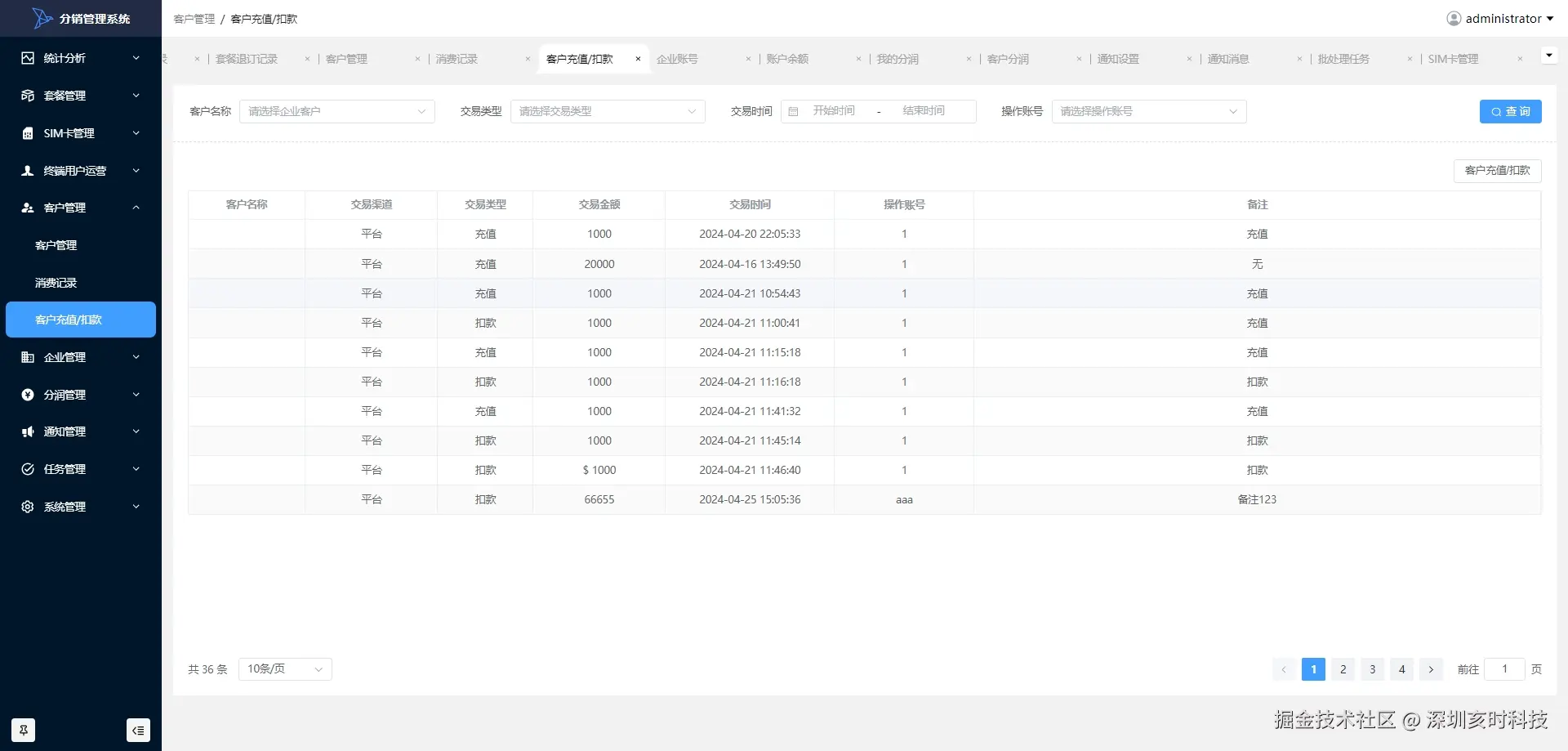The width and height of the screenshot is (1568, 751).
Task: Click the 分销管理系统 logo icon
Action: (42, 18)
